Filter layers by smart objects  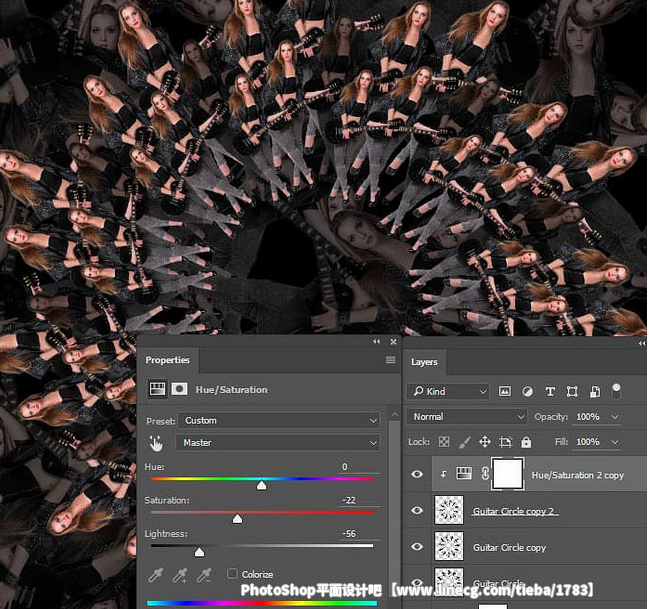595,391
